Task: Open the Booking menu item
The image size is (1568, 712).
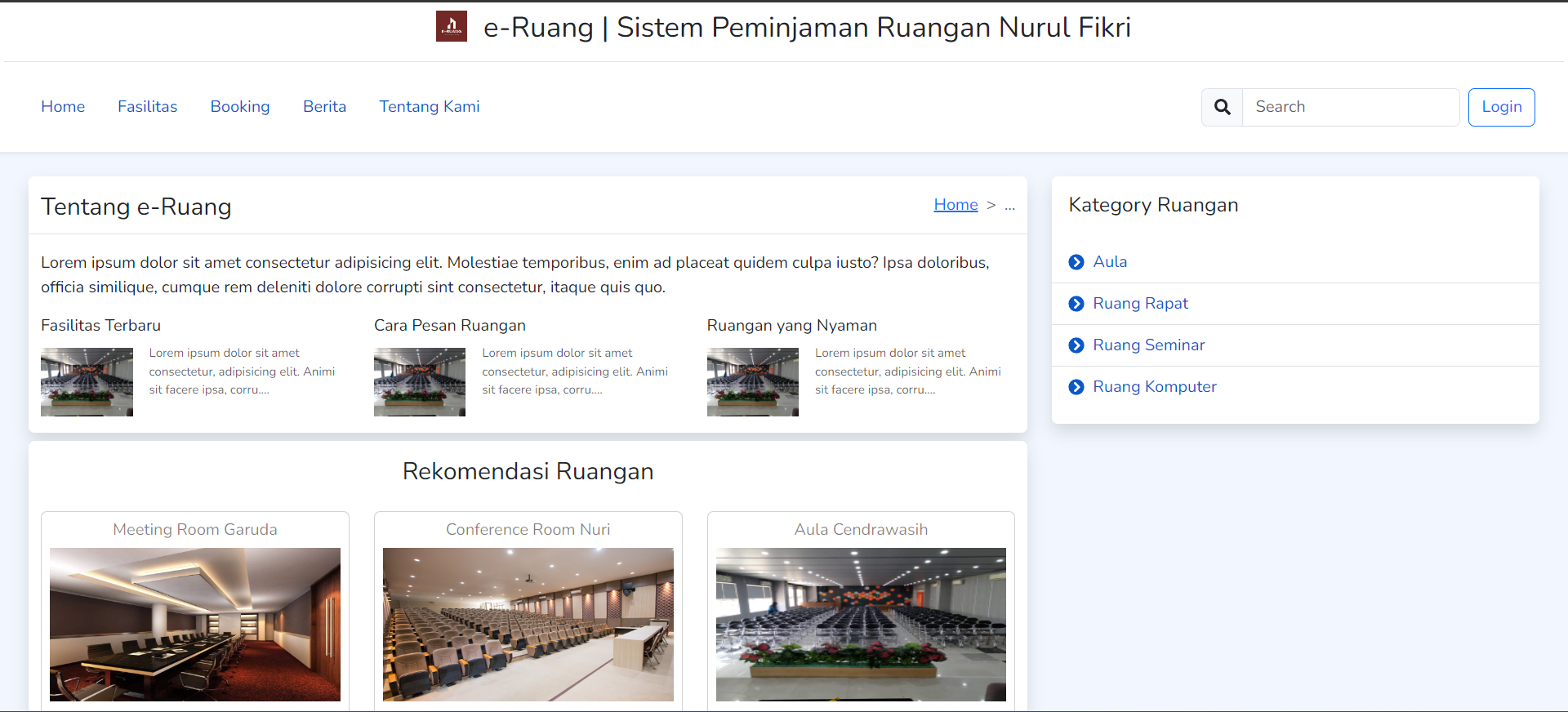Action: click(x=240, y=107)
